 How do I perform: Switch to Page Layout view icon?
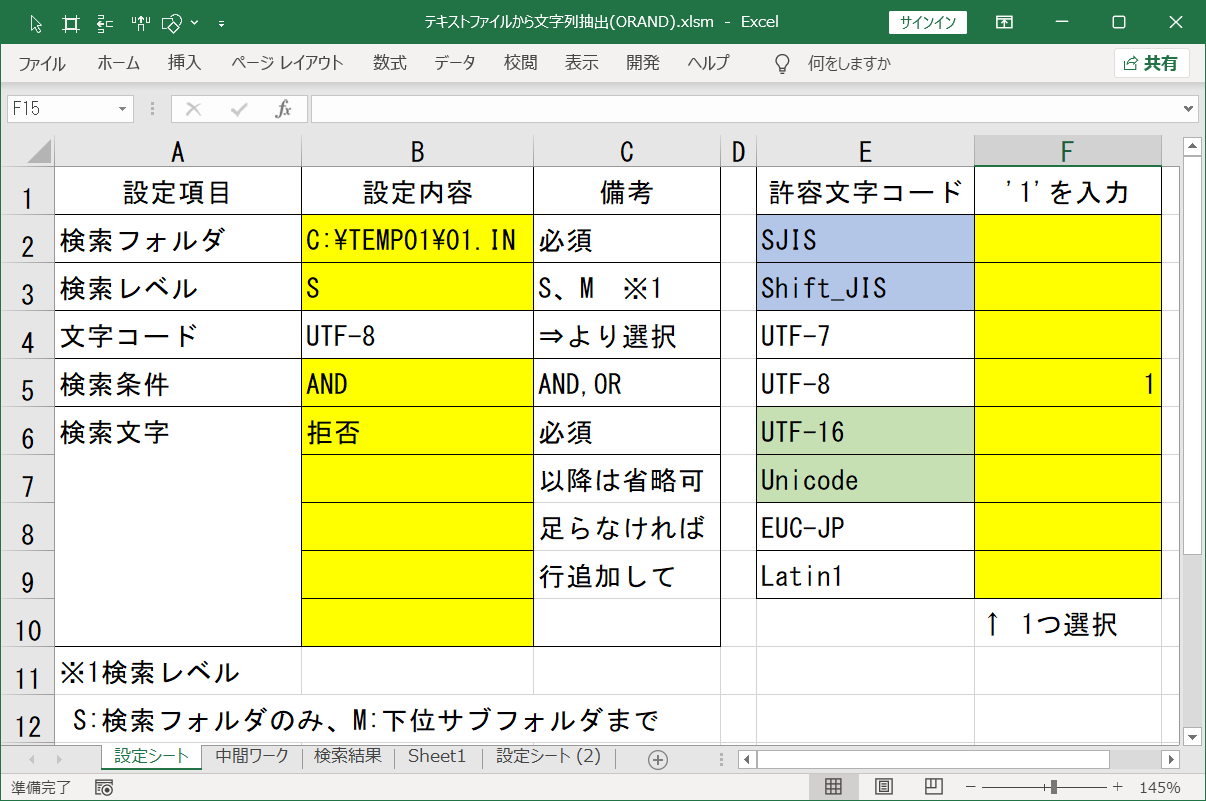click(884, 785)
